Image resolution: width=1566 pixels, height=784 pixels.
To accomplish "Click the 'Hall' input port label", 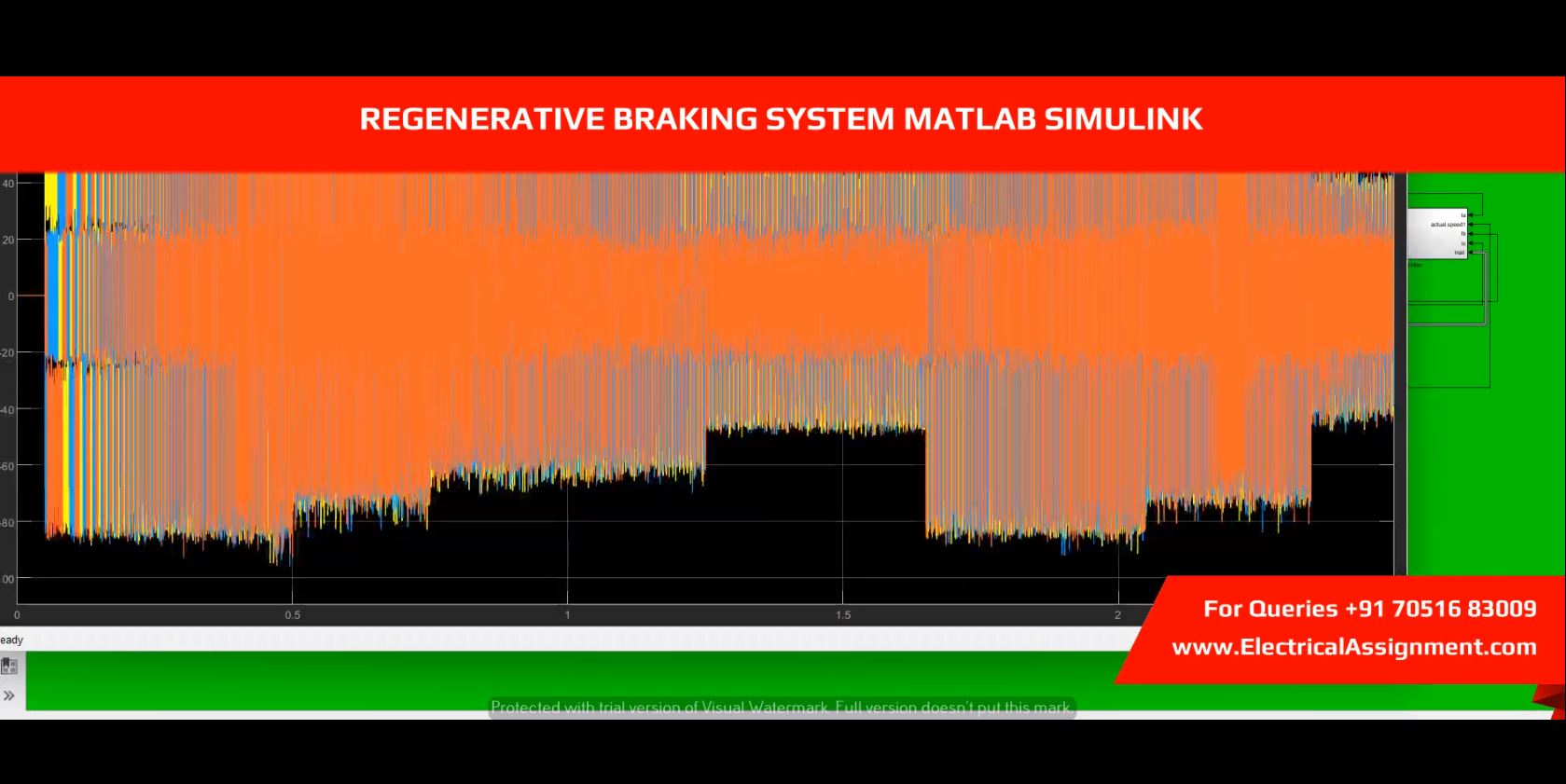I will pos(1460,253).
